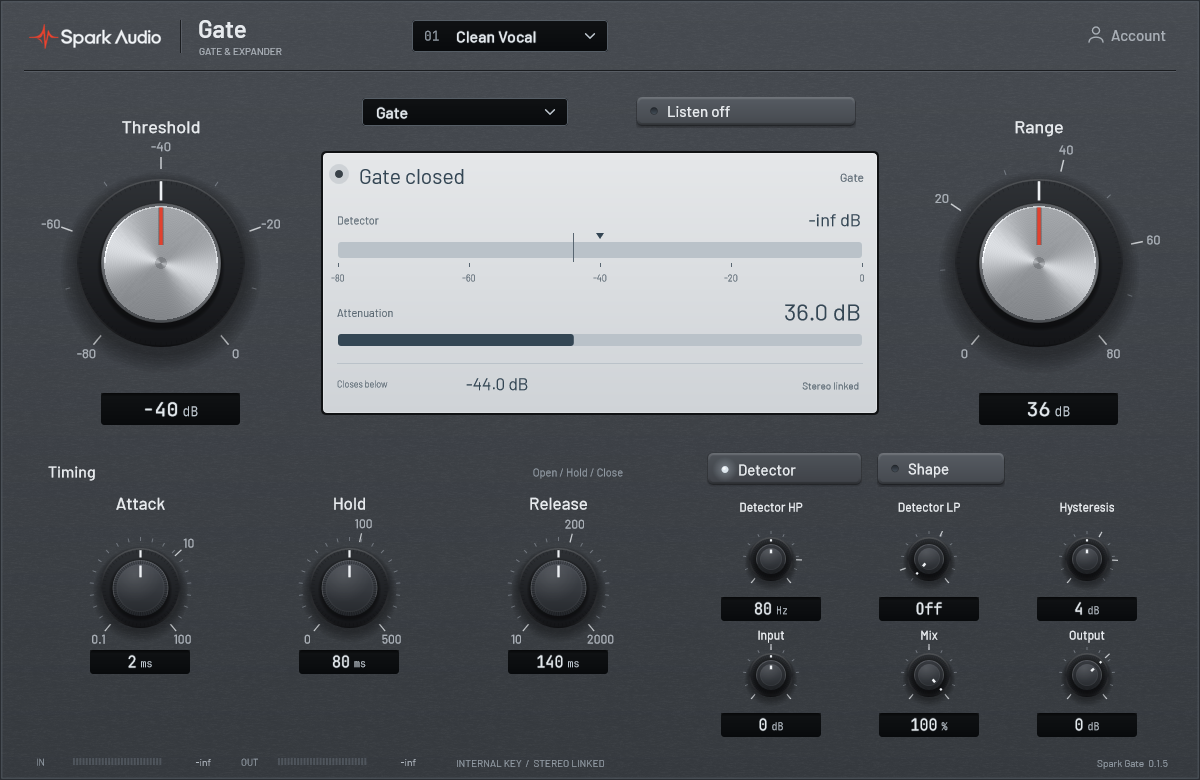
Task: Click the Hold knob
Action: [349, 589]
